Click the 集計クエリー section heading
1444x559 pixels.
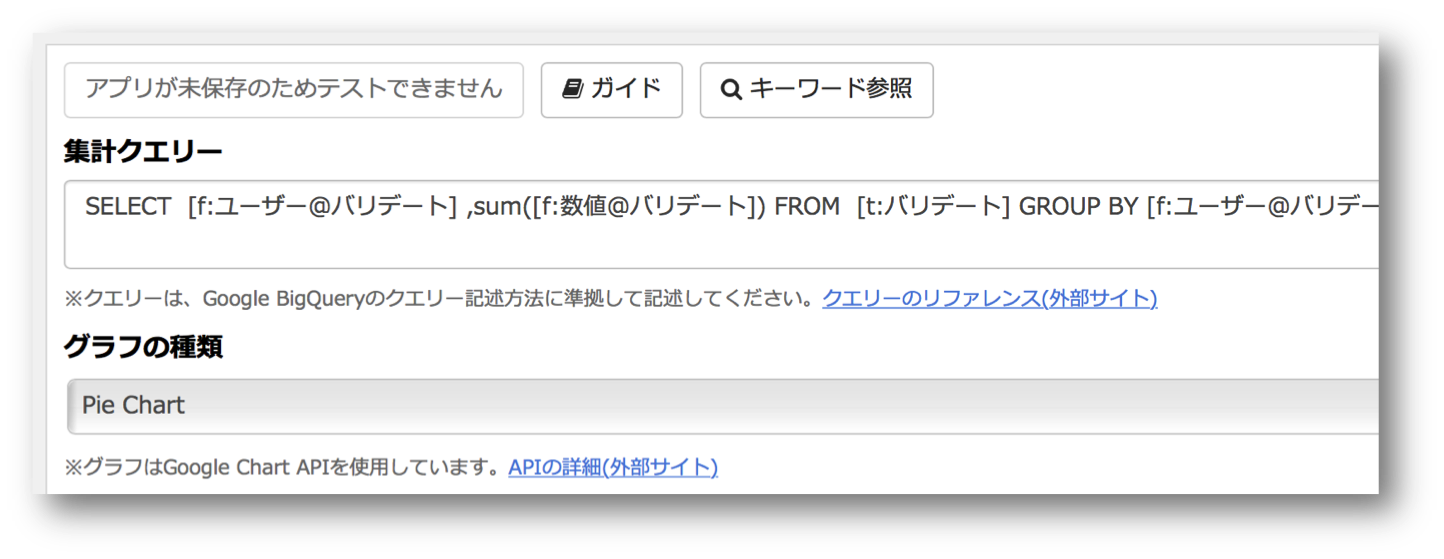[x=142, y=151]
